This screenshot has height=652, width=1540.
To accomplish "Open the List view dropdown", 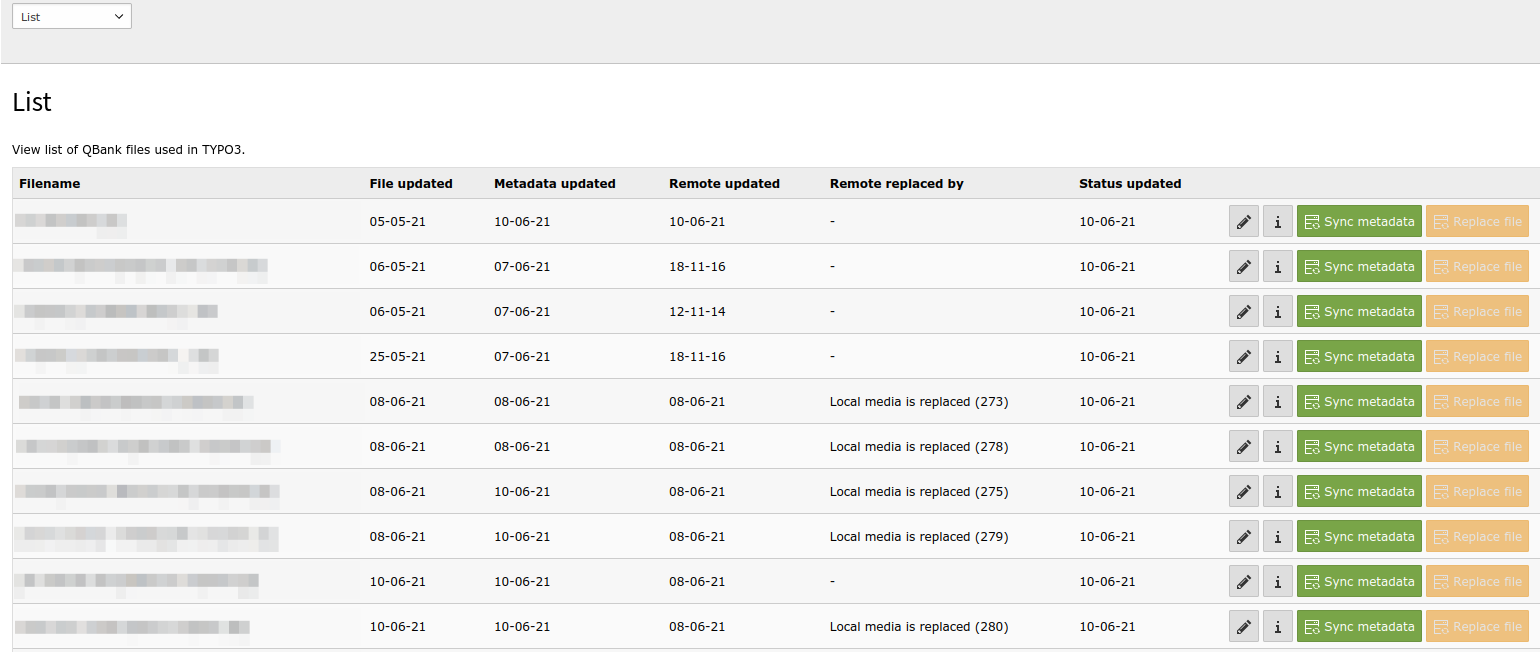I will pyautogui.click(x=71, y=16).
